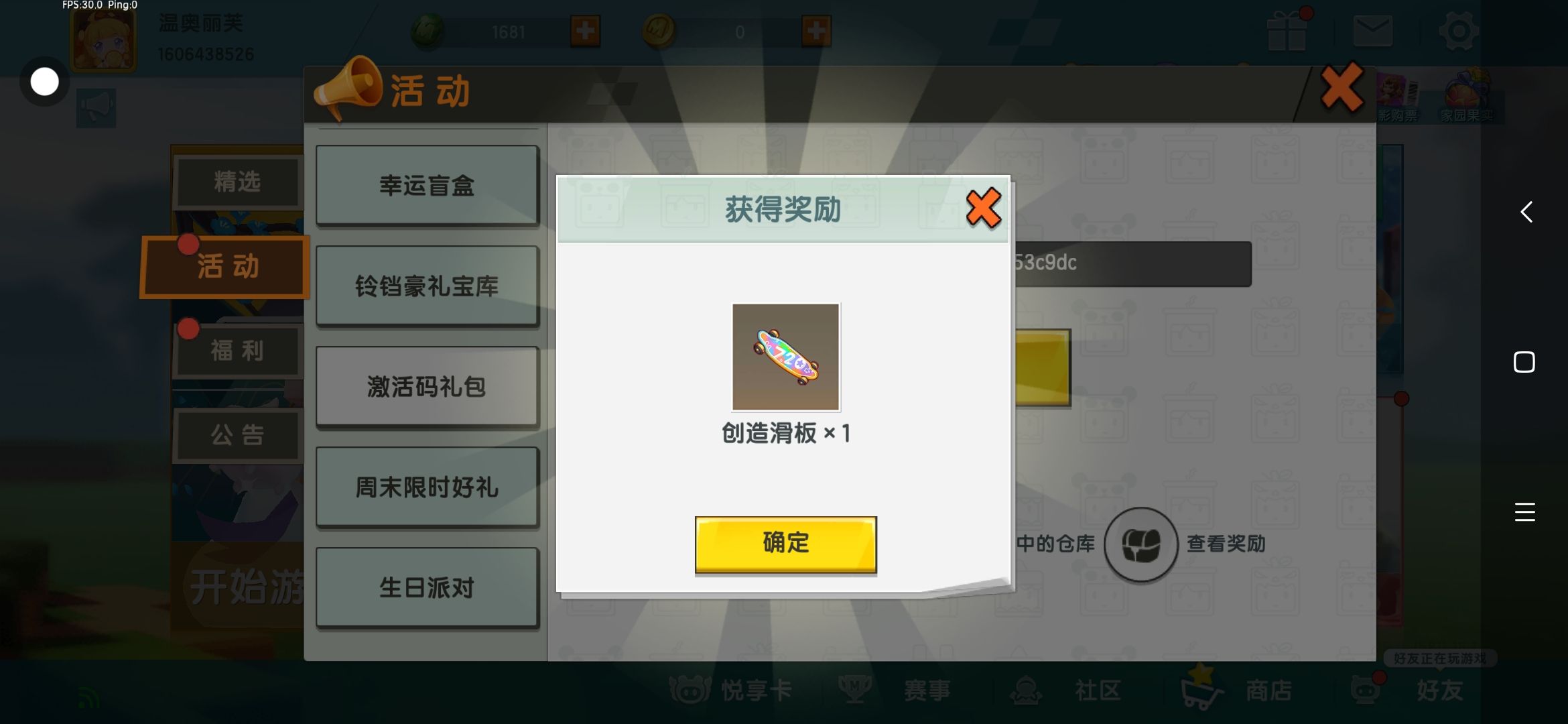Open the gift box icon

1287,31
